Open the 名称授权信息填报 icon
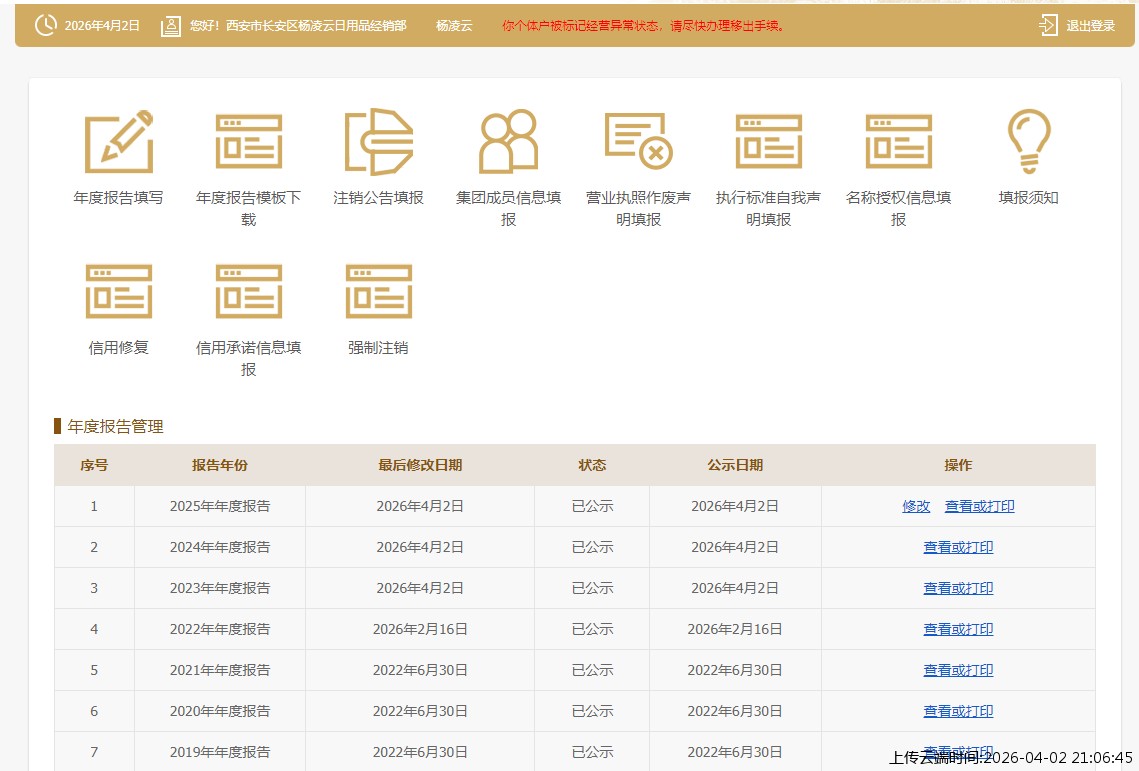Screen dimensions: 1139x771 point(898,142)
